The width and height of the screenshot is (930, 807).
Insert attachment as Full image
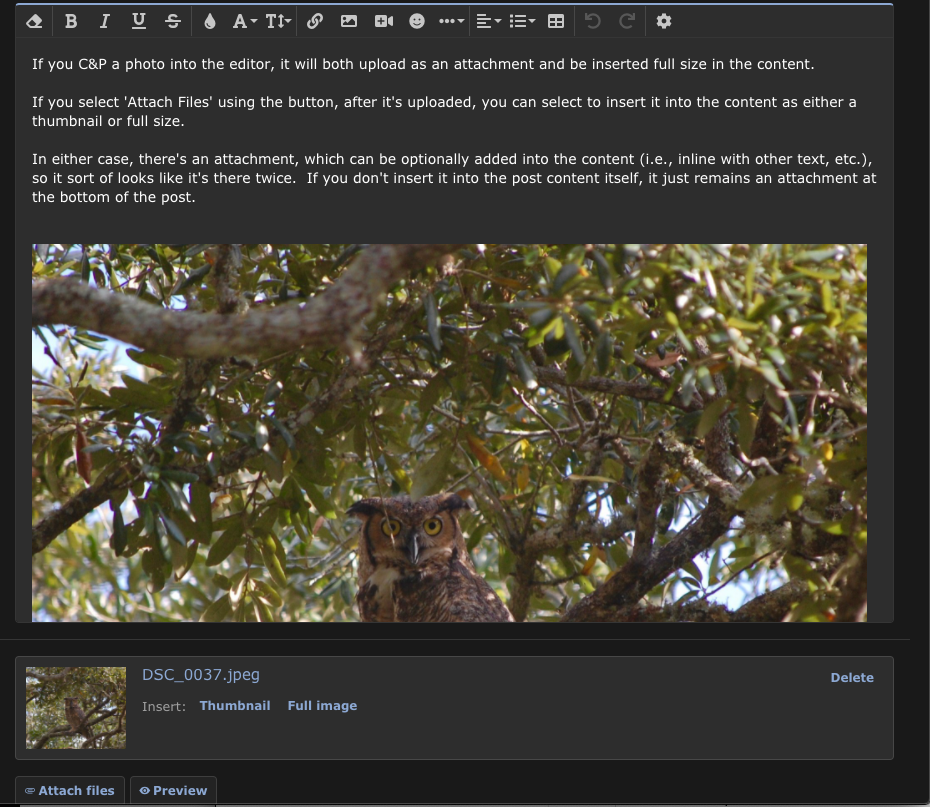pos(322,706)
